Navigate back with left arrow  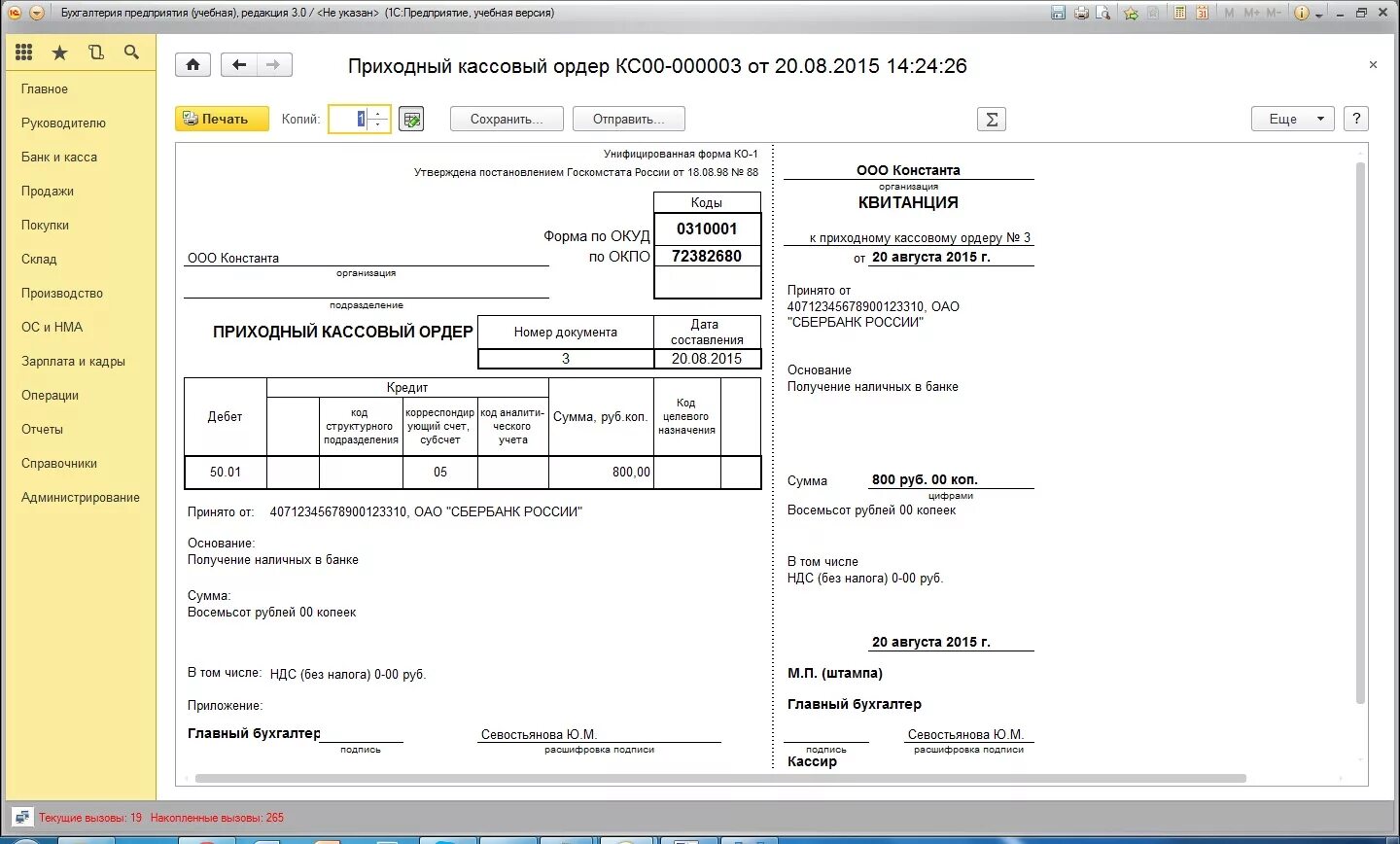(x=239, y=65)
